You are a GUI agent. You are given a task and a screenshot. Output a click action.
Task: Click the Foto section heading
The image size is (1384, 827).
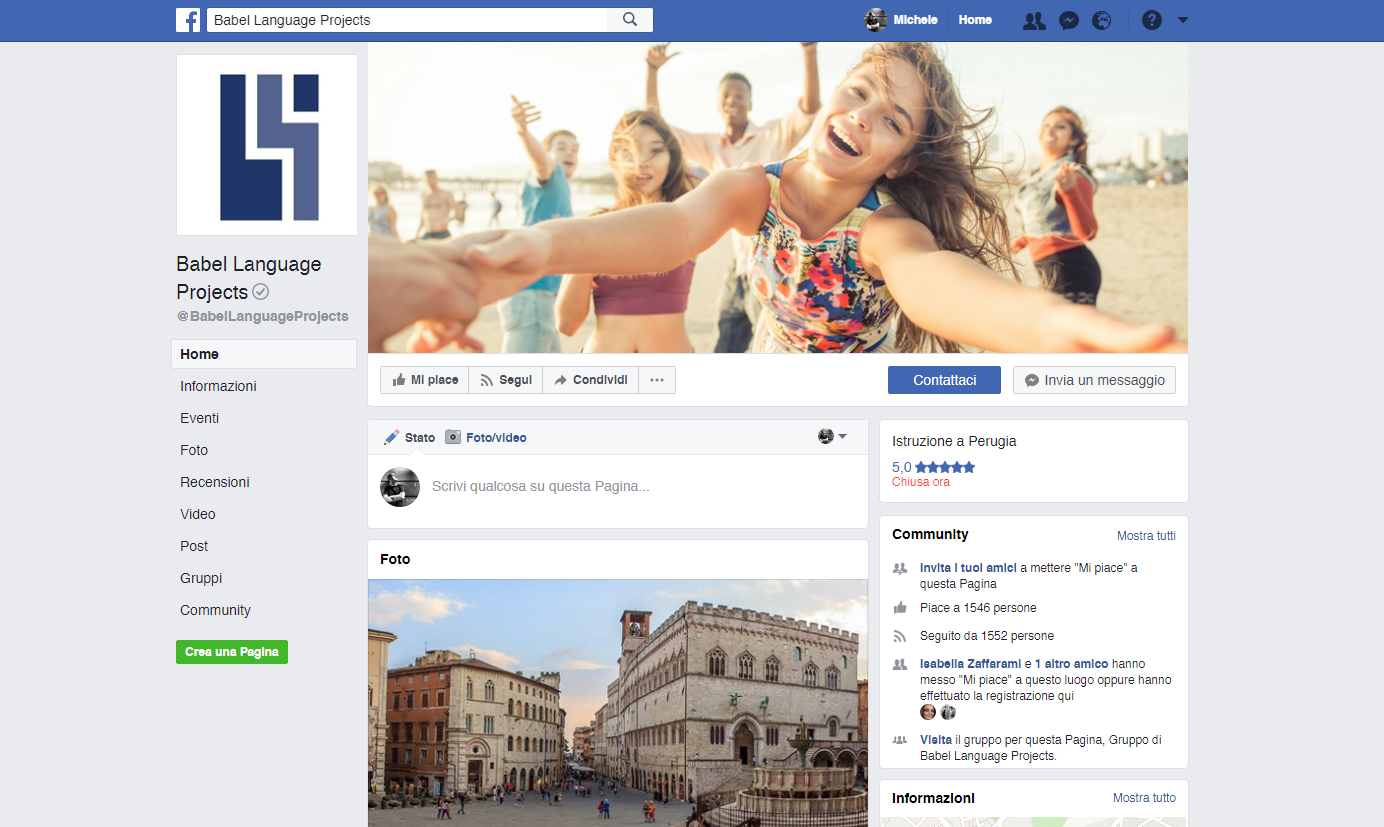point(395,559)
